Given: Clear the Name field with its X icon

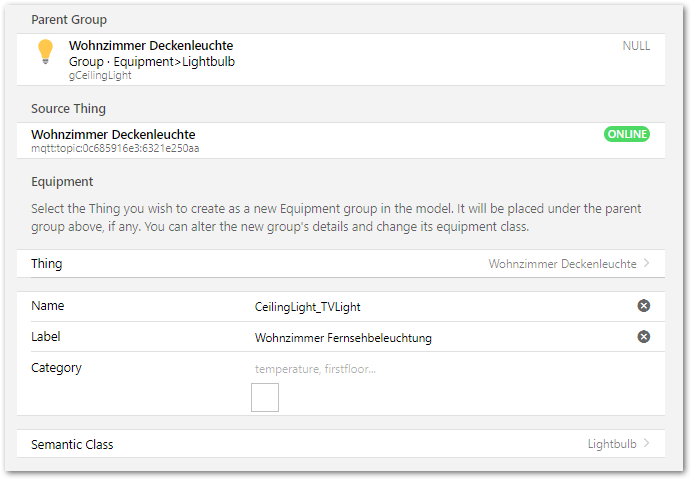Looking at the screenshot, I should tap(644, 306).
